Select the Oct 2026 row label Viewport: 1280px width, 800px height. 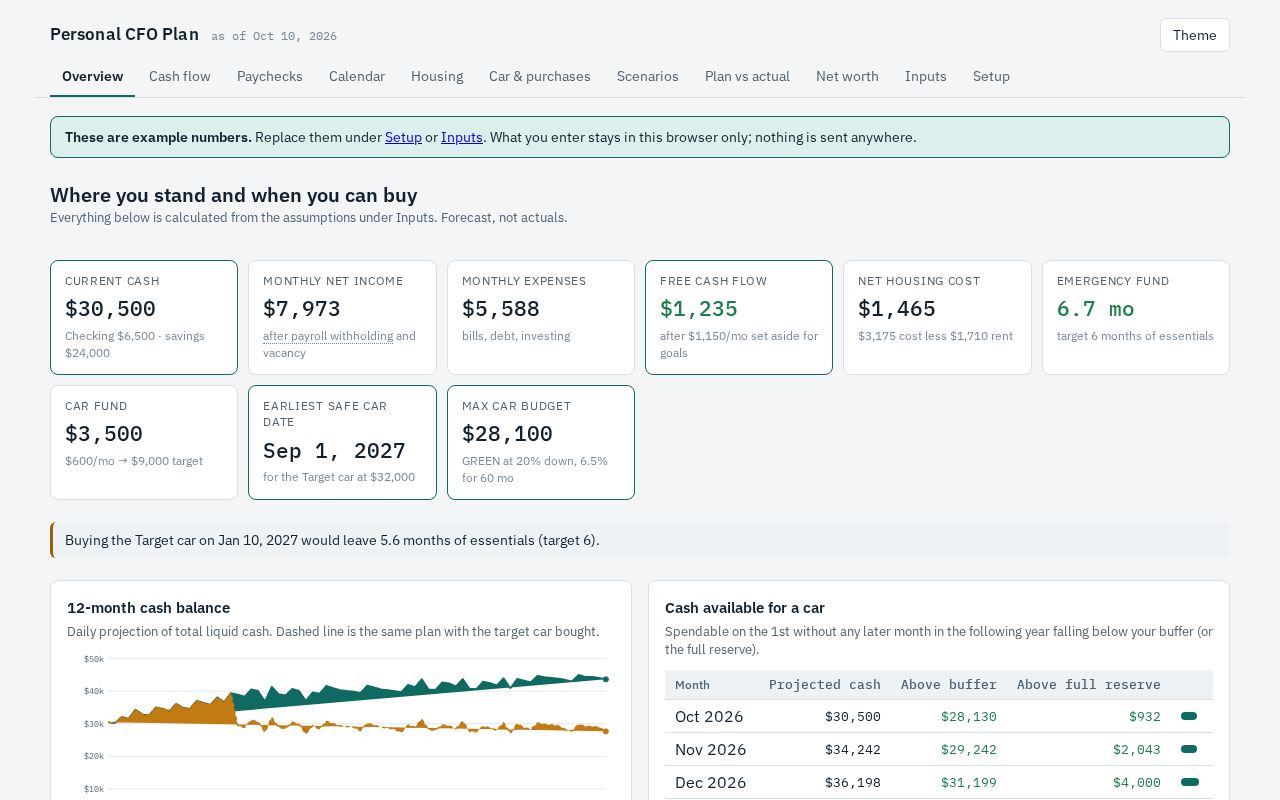[709, 716]
